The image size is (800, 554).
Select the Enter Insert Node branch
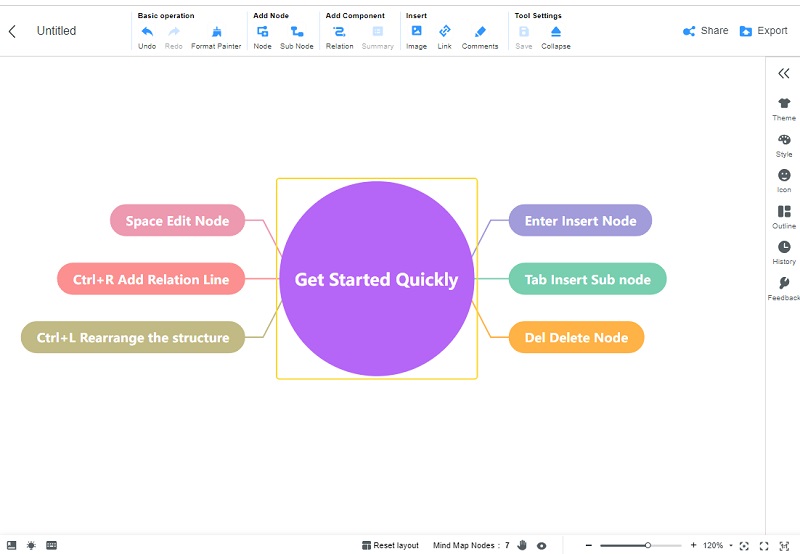pyautogui.click(x=580, y=220)
